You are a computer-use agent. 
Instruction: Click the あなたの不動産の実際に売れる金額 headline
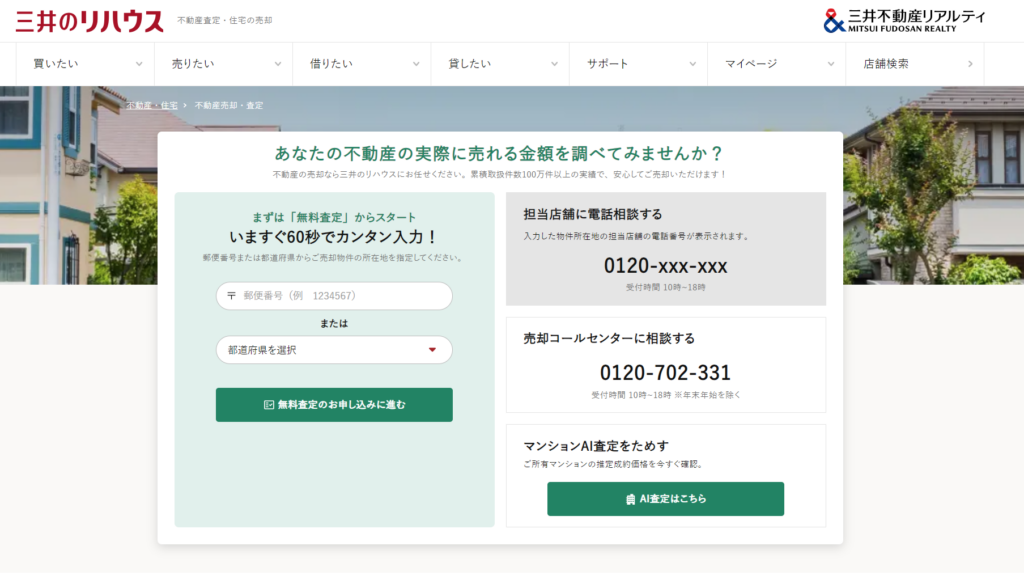500,153
